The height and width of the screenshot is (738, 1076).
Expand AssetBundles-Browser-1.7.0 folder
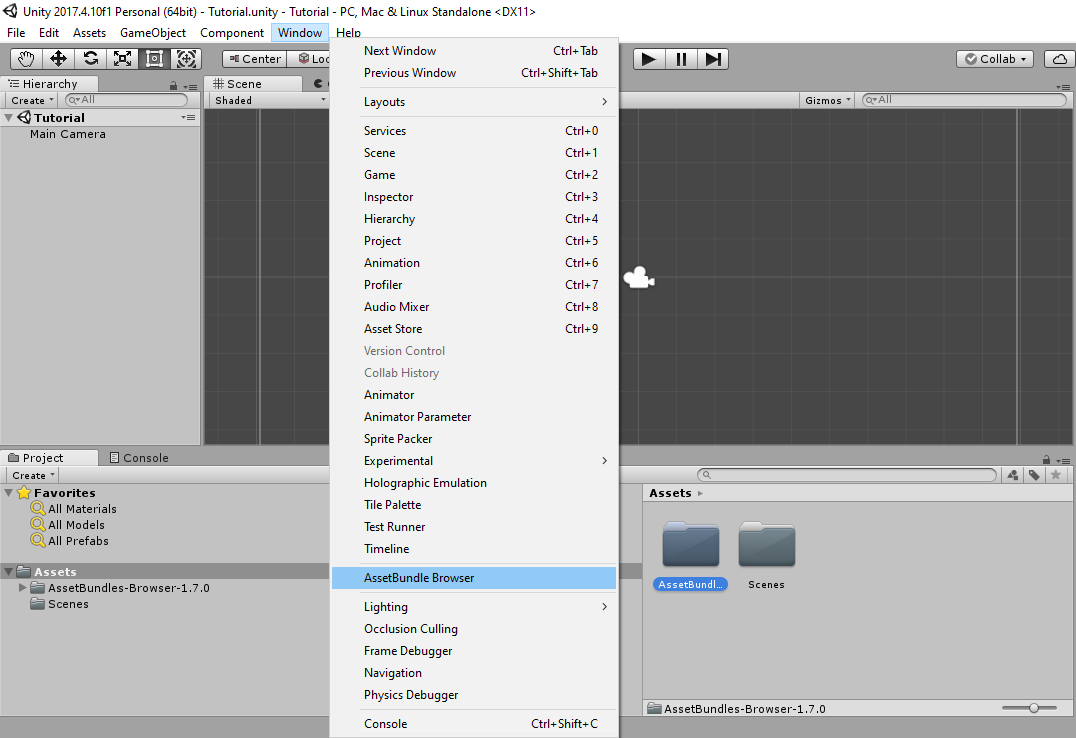[x=23, y=588]
